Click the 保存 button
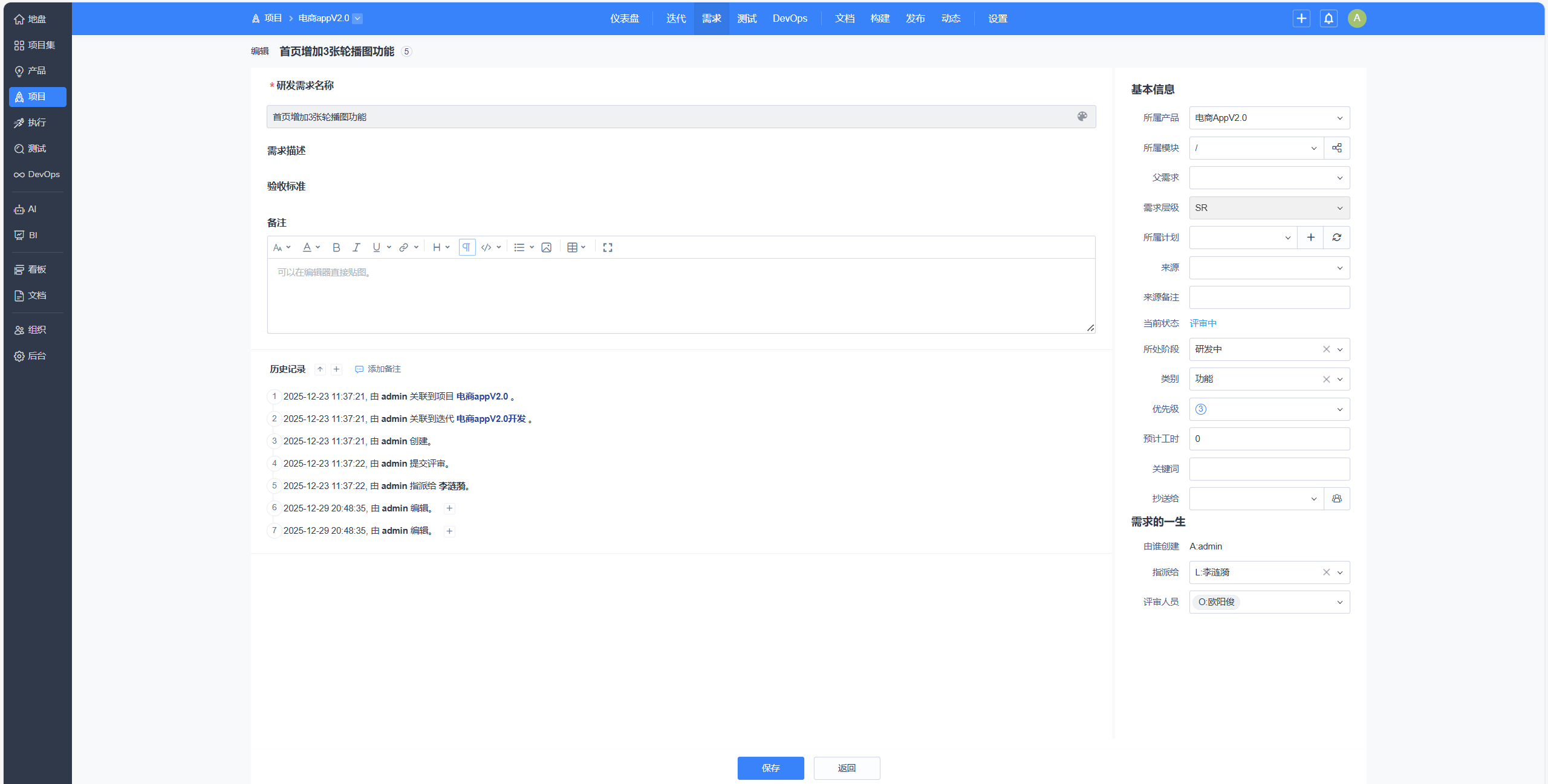 point(770,768)
